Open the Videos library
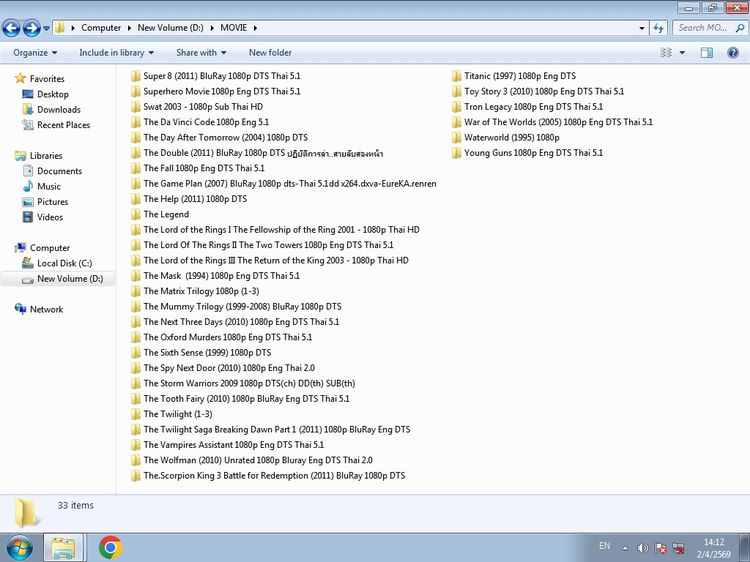 50,217
